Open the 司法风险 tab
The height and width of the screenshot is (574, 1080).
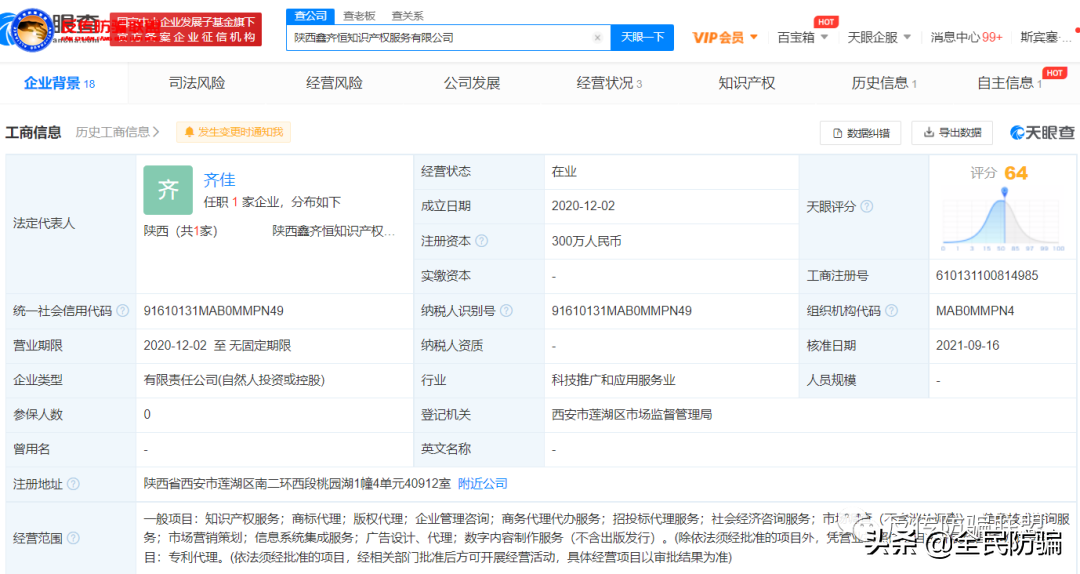197,83
